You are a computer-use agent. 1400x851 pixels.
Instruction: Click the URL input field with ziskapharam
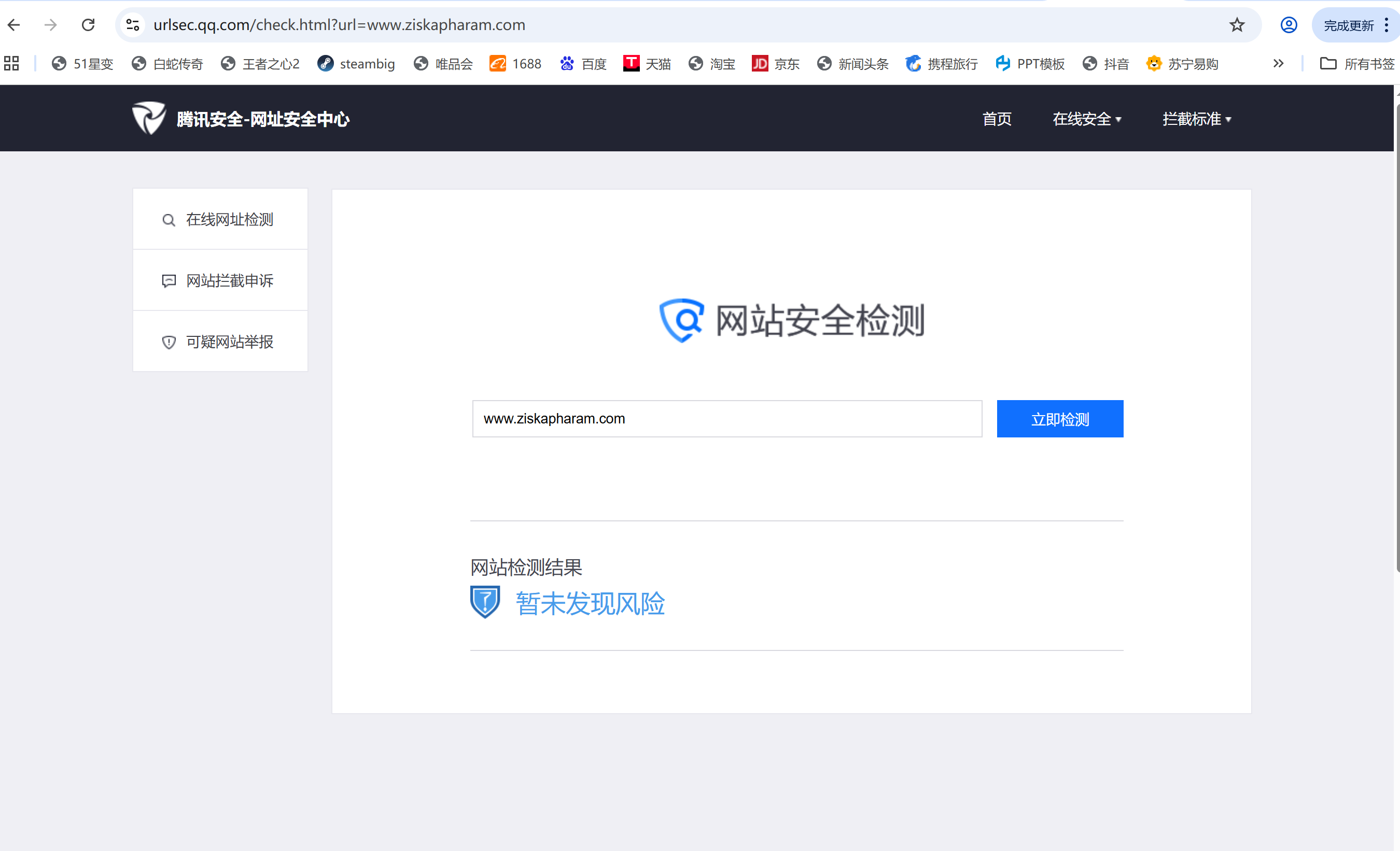click(727, 419)
